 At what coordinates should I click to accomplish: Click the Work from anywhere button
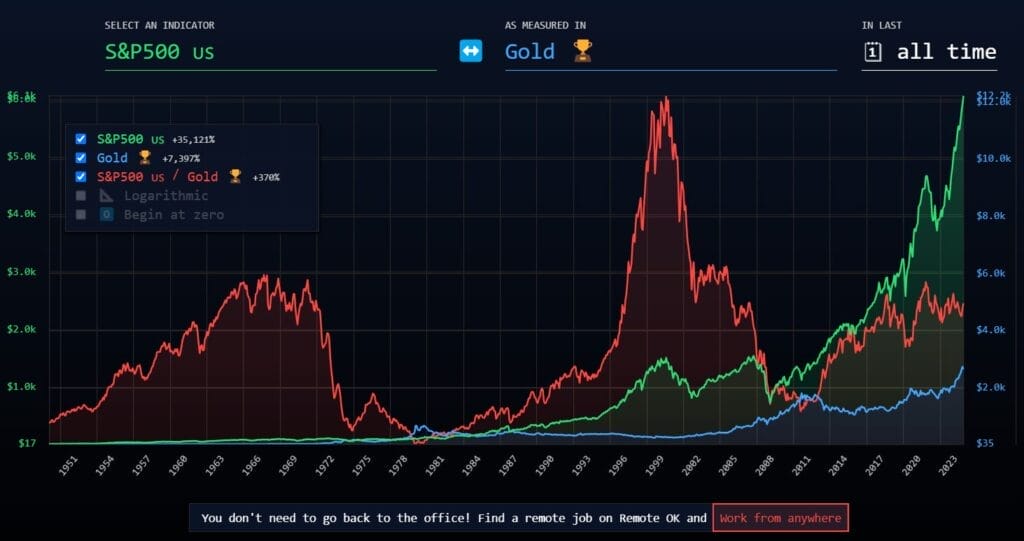coord(780,518)
